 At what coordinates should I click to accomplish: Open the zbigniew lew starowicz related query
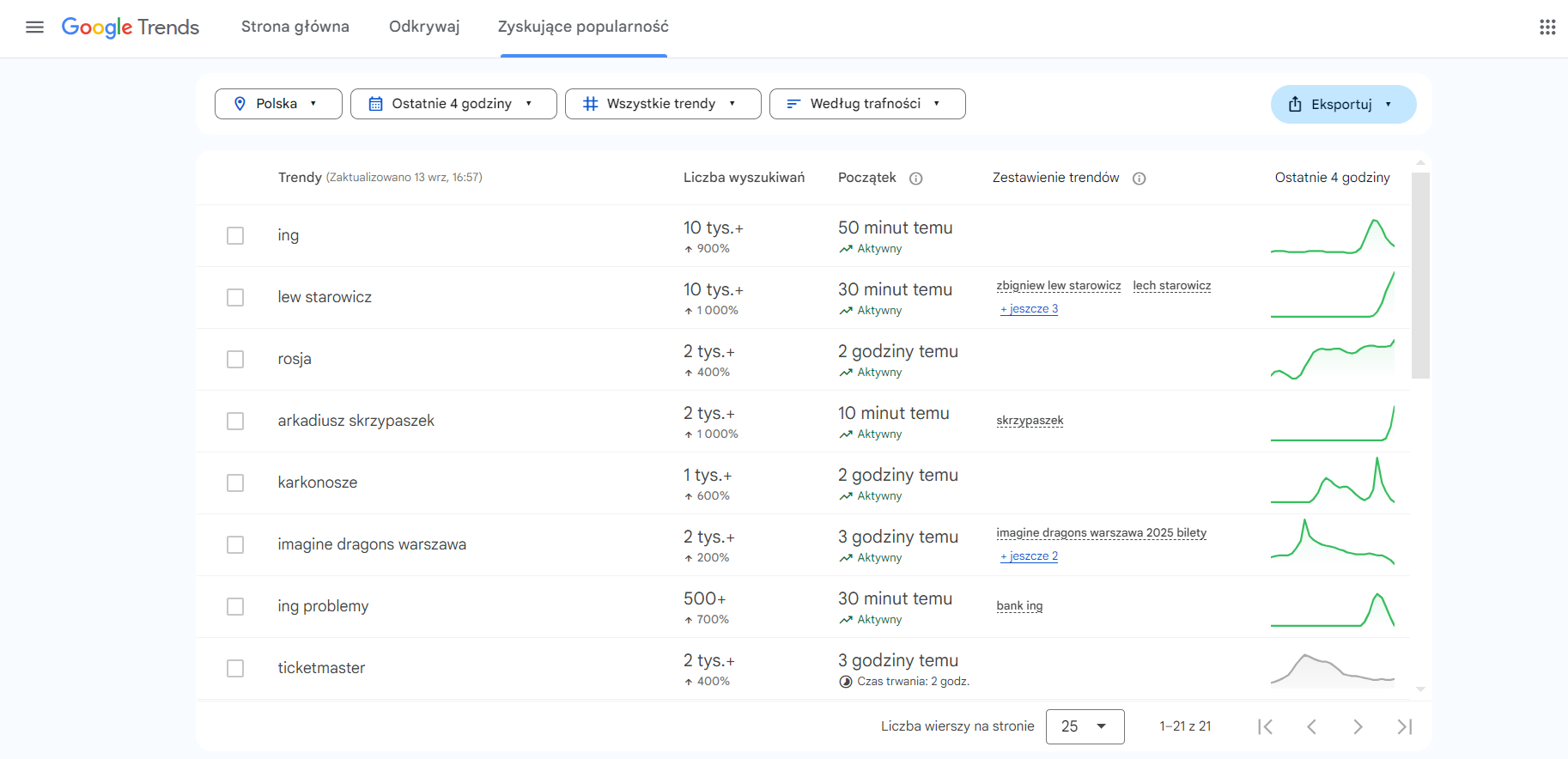pyautogui.click(x=1059, y=286)
